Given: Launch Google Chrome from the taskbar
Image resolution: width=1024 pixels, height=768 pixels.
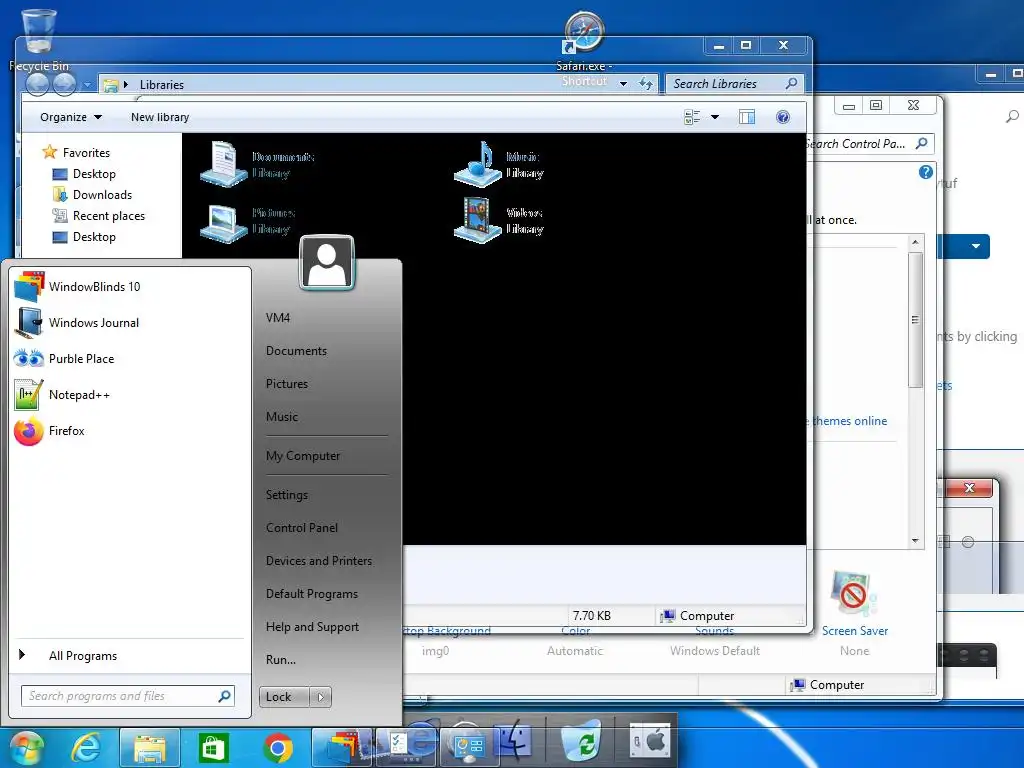Looking at the screenshot, I should pos(278,748).
